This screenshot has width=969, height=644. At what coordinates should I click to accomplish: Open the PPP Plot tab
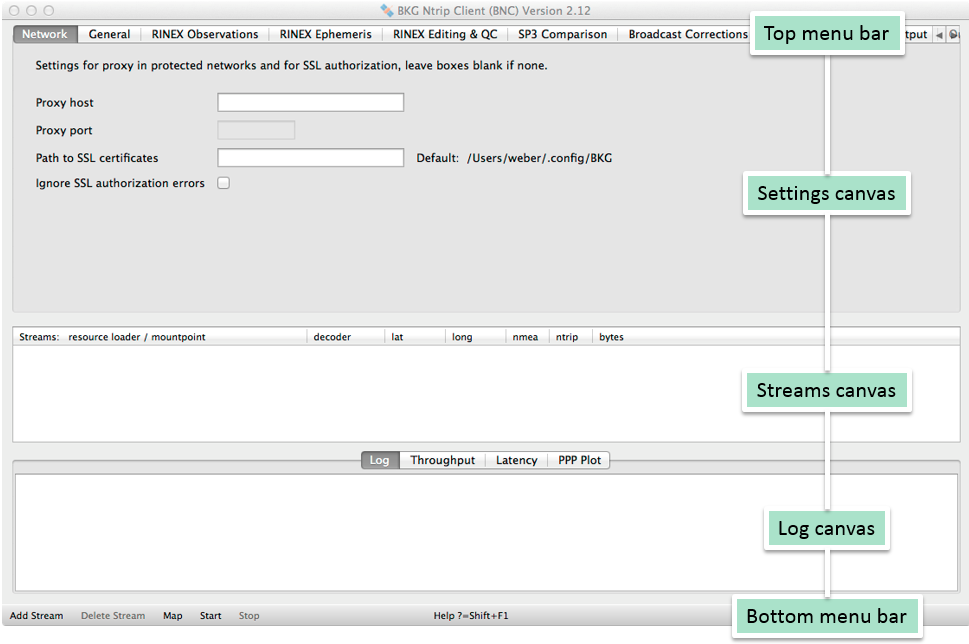click(x=580, y=460)
